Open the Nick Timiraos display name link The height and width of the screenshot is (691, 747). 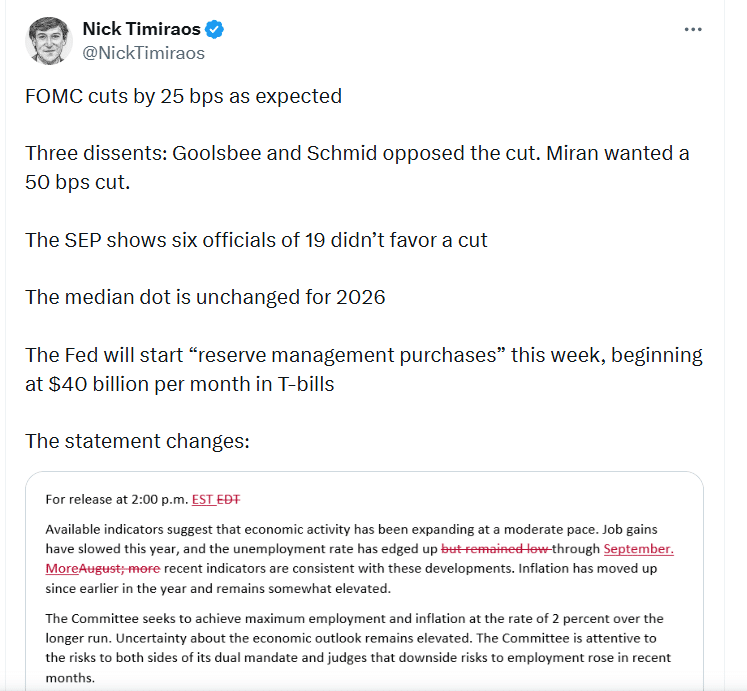tap(141, 30)
